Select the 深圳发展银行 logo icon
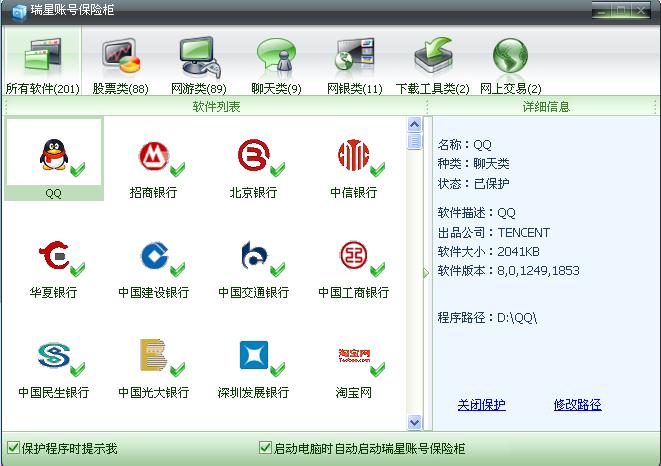Image resolution: width=661 pixels, height=466 pixels. pos(254,355)
